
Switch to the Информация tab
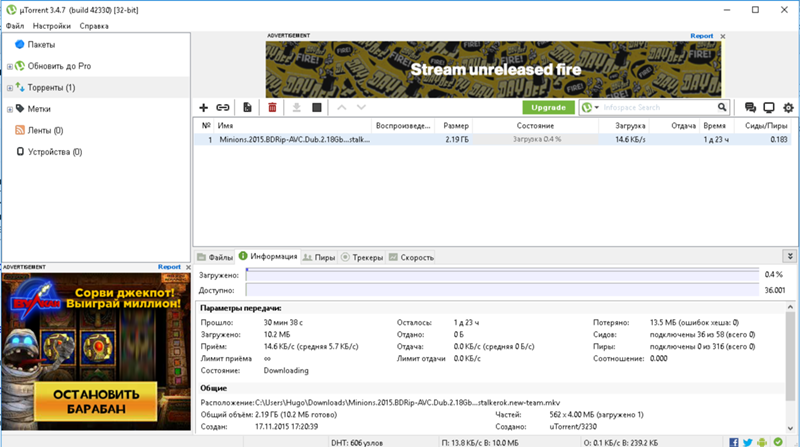point(268,256)
